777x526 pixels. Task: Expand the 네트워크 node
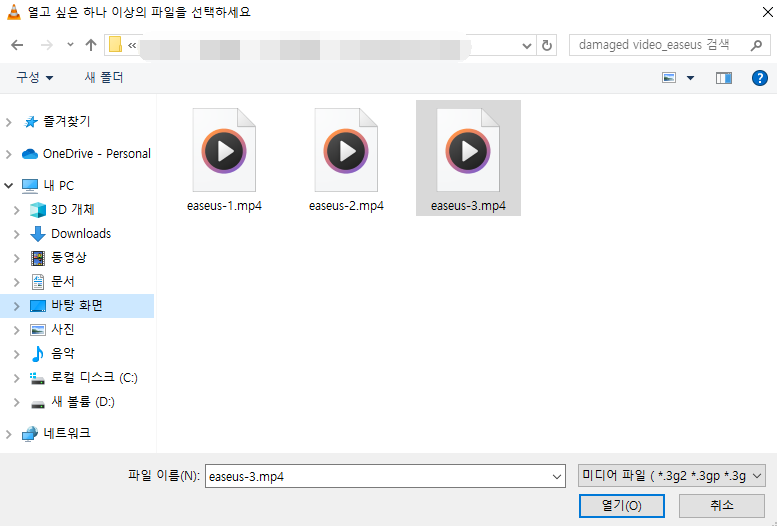pos(8,434)
